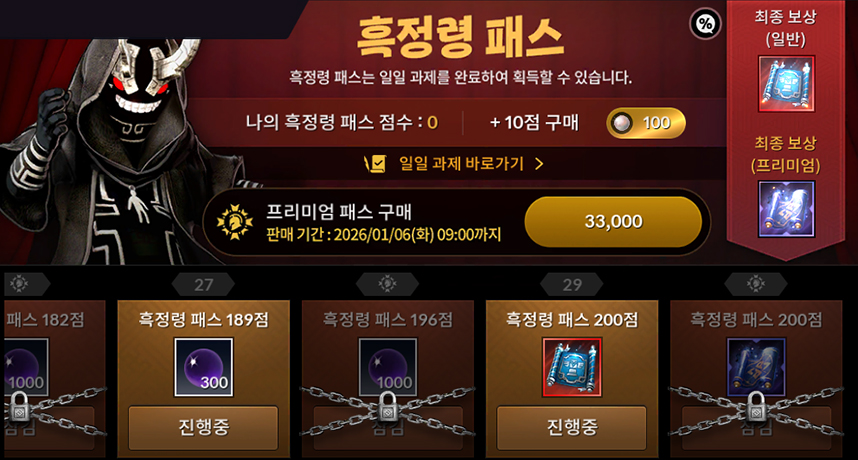View the final normal reward scroll icon
This screenshot has width=858, height=460.
coord(786,84)
